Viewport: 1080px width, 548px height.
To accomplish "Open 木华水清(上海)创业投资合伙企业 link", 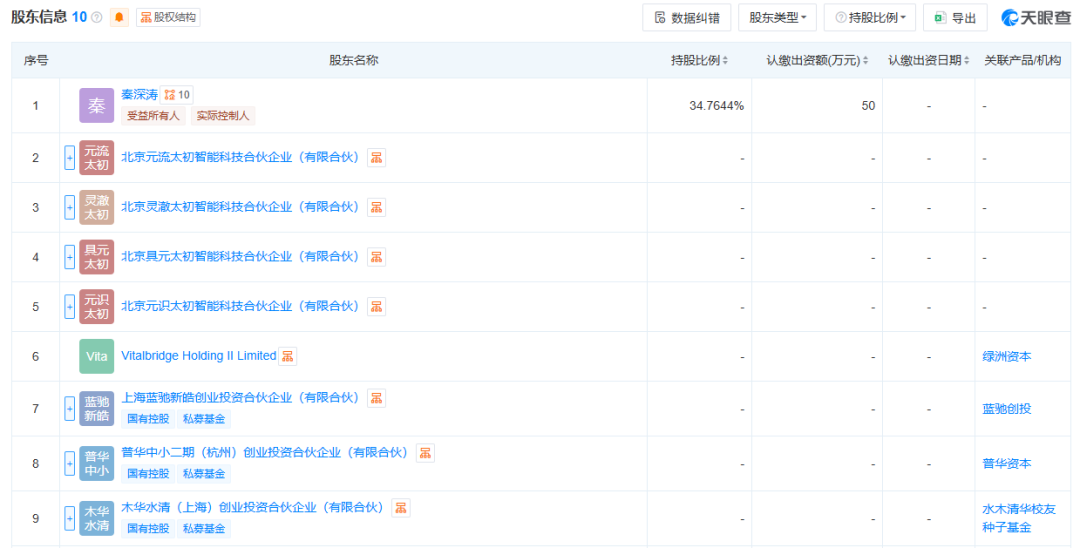I will click(x=252, y=508).
